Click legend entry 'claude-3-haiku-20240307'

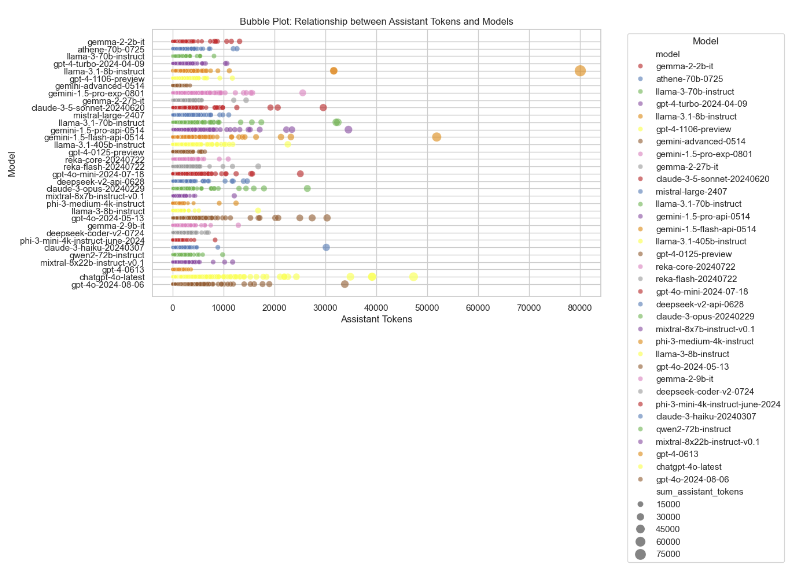coord(706,416)
